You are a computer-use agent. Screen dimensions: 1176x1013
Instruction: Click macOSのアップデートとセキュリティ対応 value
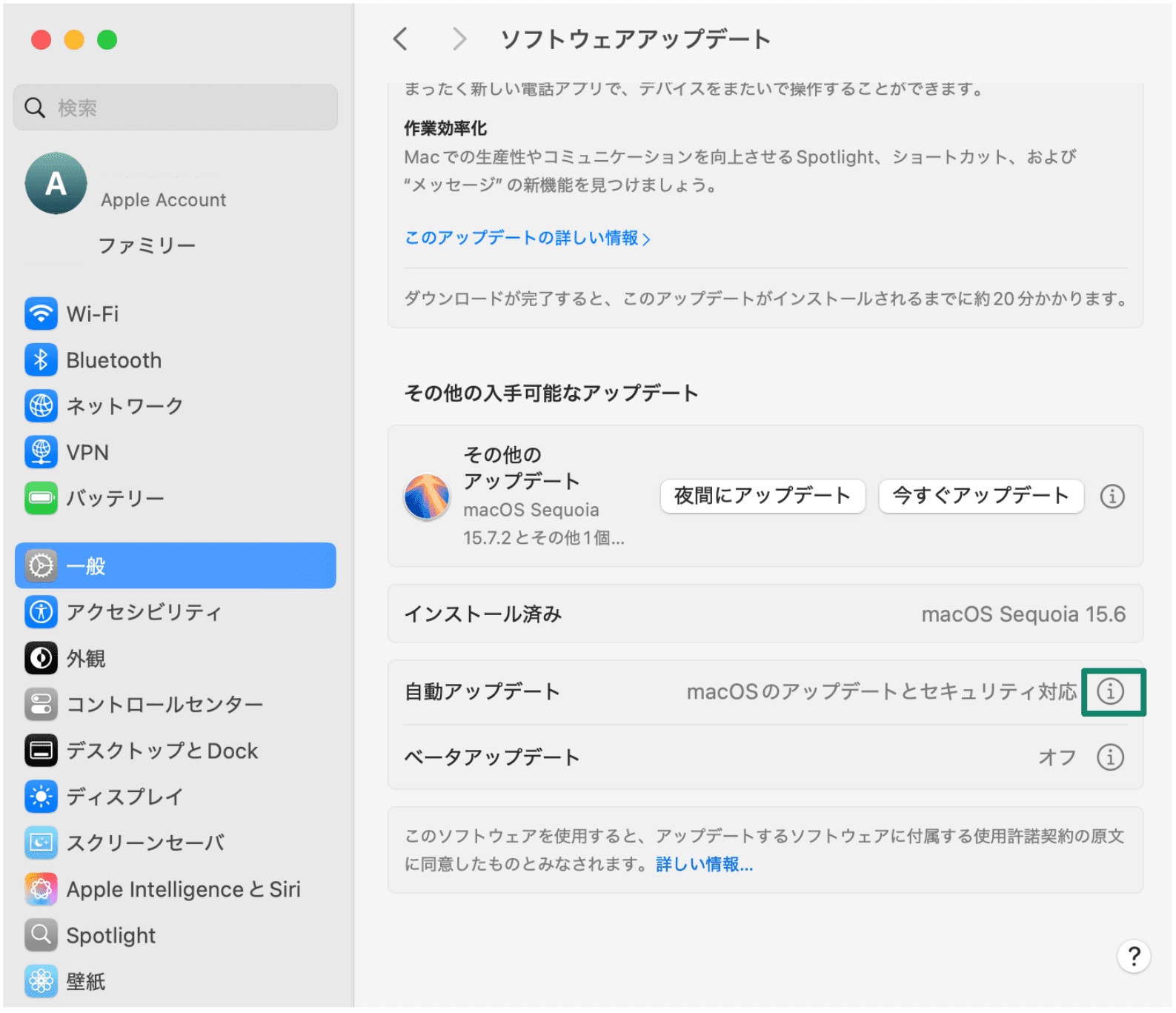pyautogui.click(x=882, y=691)
